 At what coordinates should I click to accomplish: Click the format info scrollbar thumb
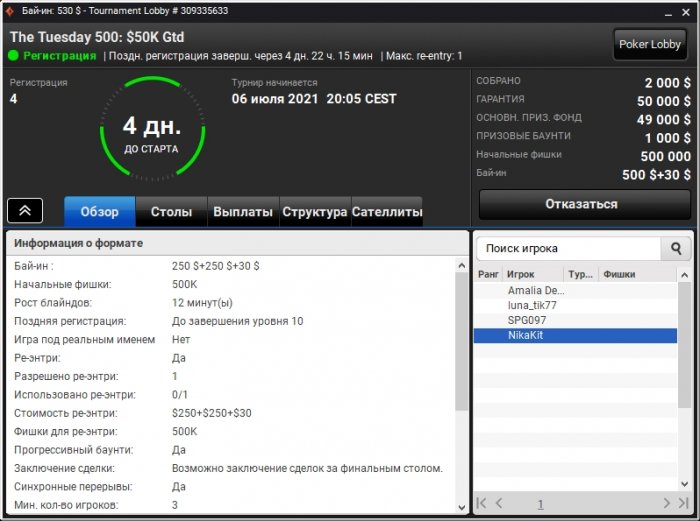[x=462, y=342]
